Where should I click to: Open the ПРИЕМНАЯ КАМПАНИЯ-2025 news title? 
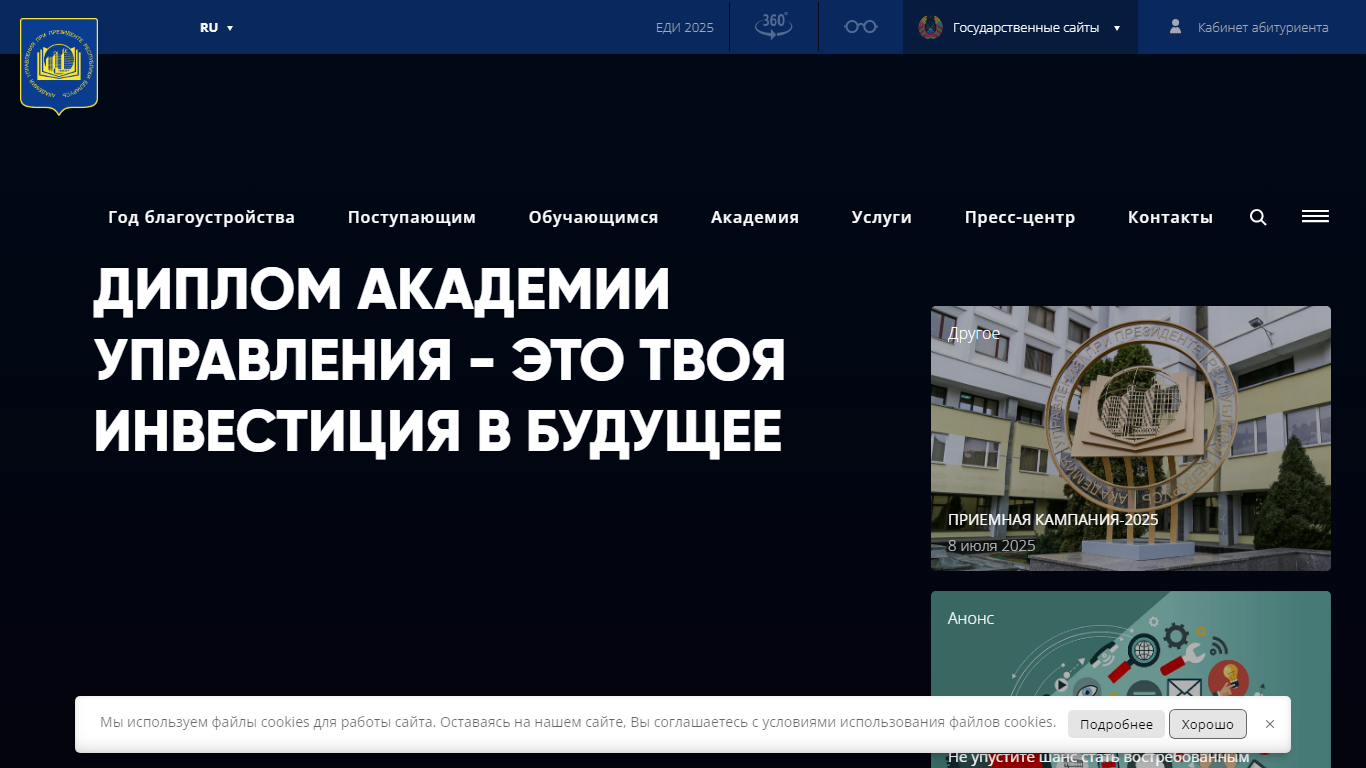[x=1053, y=520]
